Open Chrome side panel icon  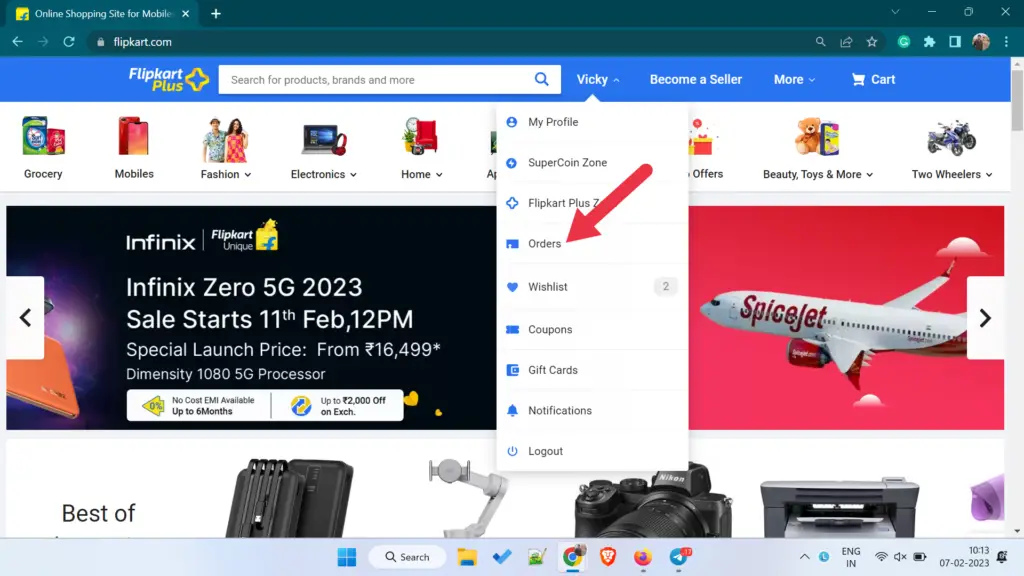(x=955, y=42)
